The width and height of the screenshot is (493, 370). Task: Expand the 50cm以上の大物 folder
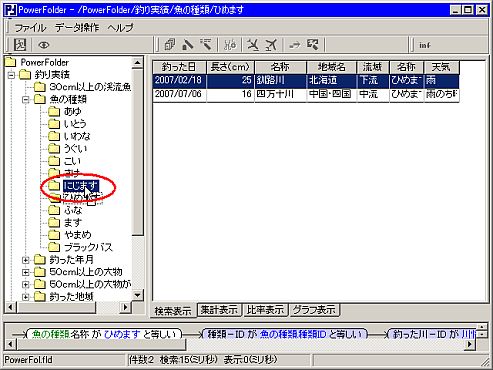tap(25, 272)
